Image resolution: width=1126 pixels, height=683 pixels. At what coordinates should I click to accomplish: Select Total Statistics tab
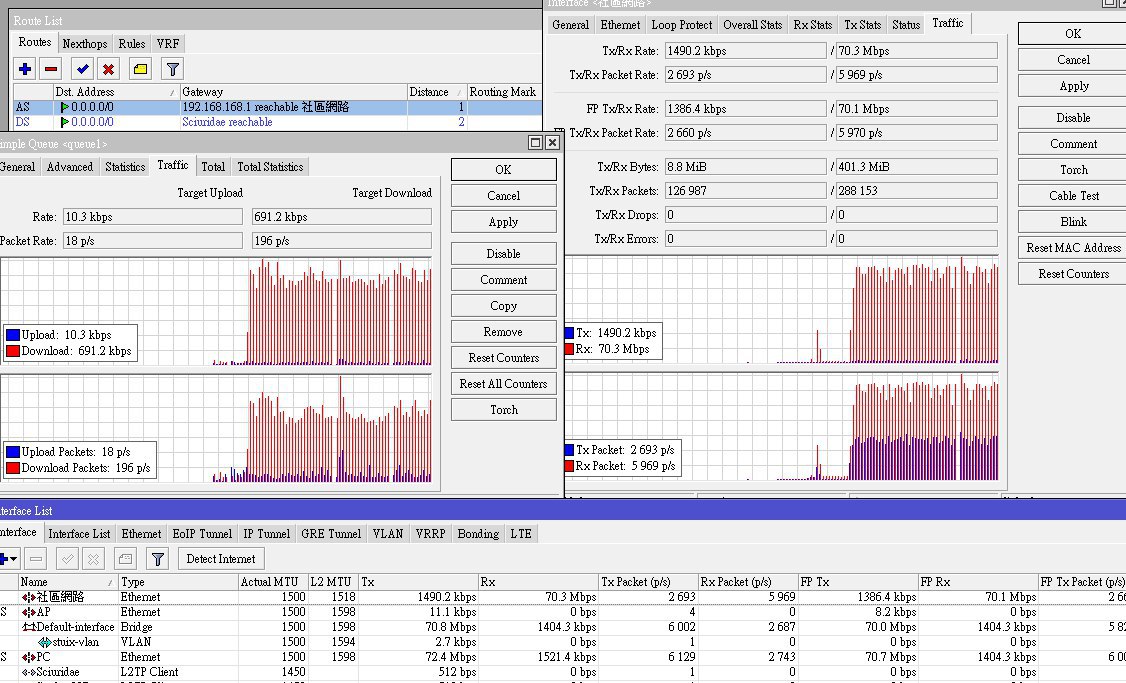pos(270,167)
